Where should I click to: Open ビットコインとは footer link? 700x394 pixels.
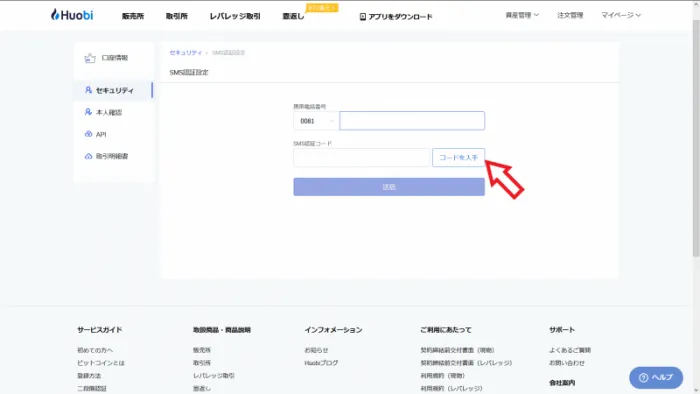(101, 363)
